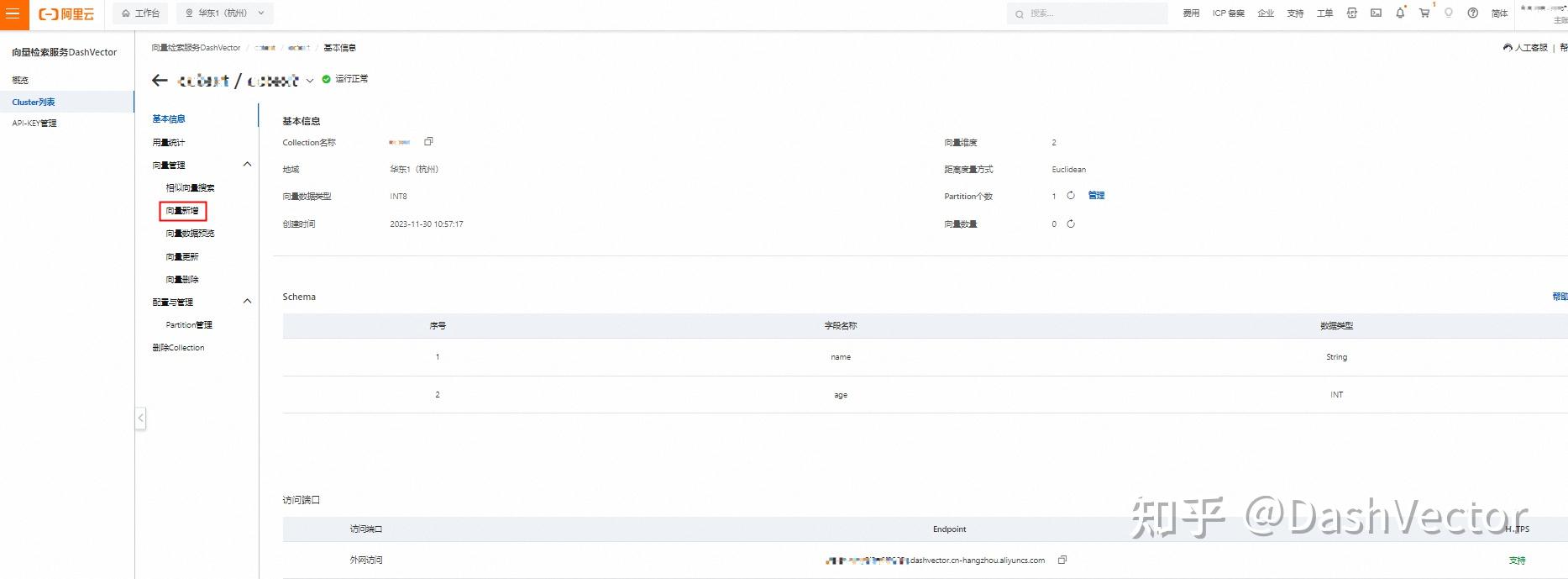Image resolution: width=1568 pixels, height=579 pixels.
Task: Open Partition管理
Action: click(x=189, y=324)
